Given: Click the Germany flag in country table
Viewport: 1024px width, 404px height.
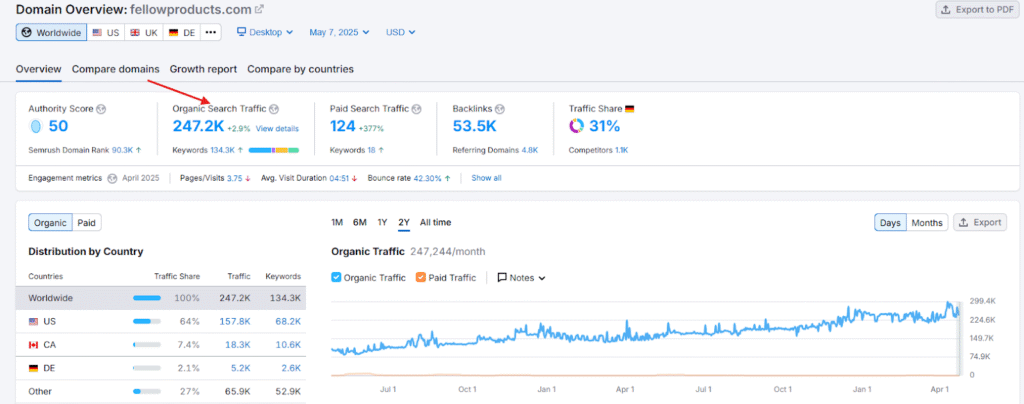Looking at the screenshot, I should click(x=33, y=368).
